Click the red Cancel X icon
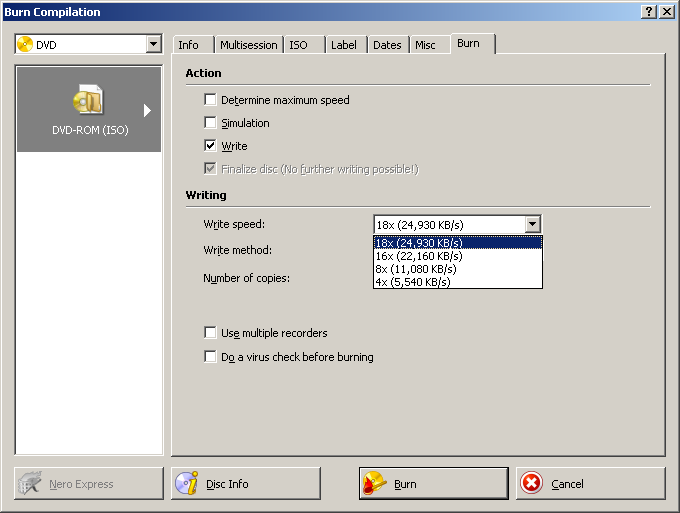This screenshot has width=680, height=513. click(532, 484)
